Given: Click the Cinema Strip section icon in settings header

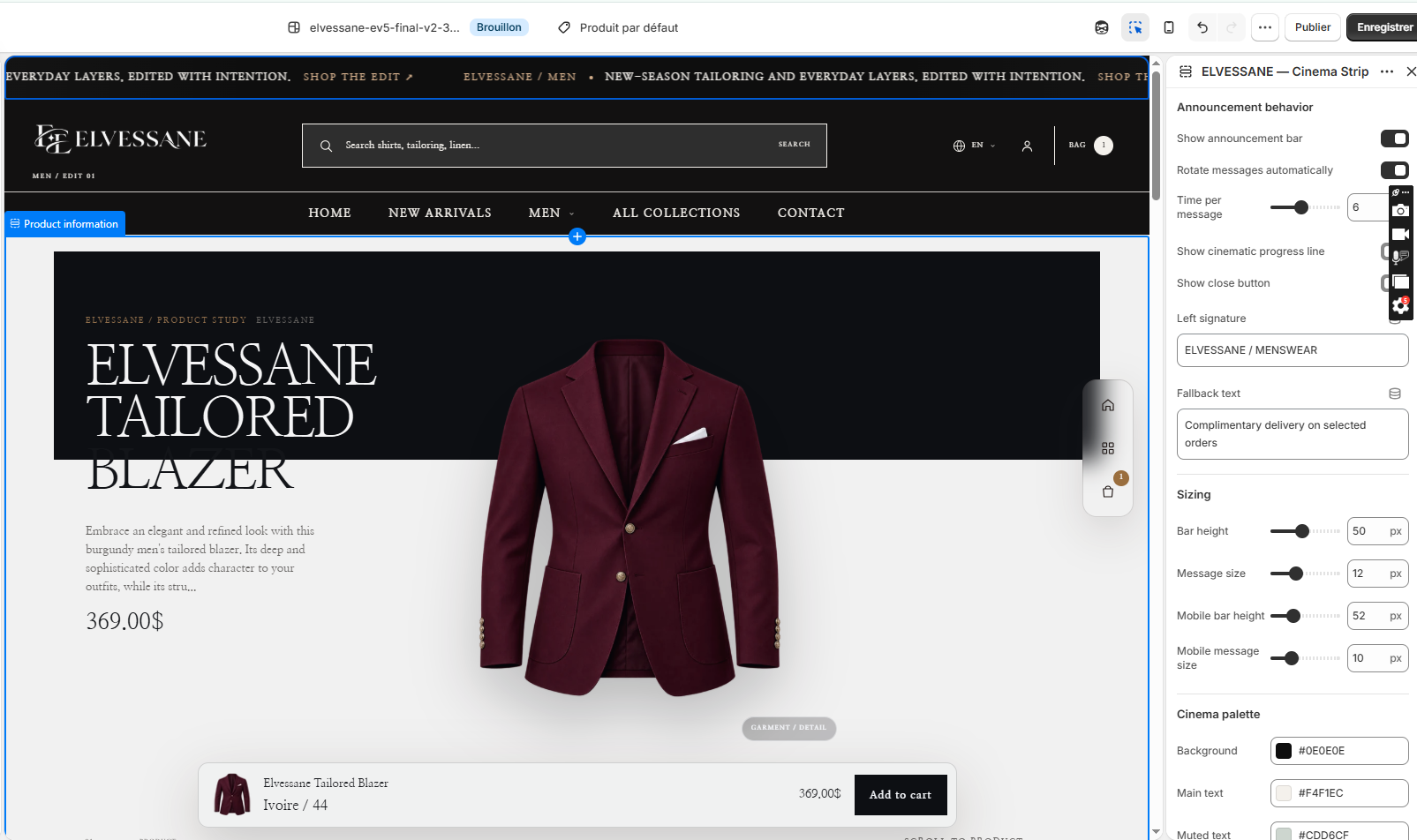Looking at the screenshot, I should 1186,71.
